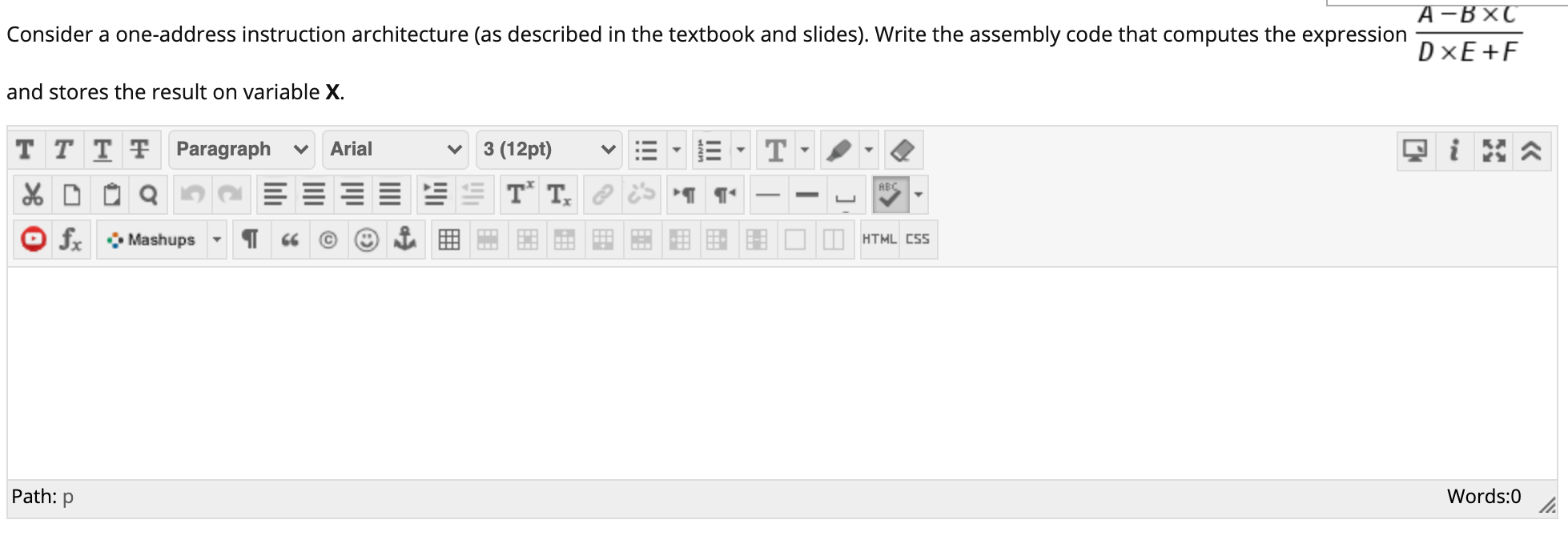
Task: Insert a math formula with fx
Action: point(71,239)
